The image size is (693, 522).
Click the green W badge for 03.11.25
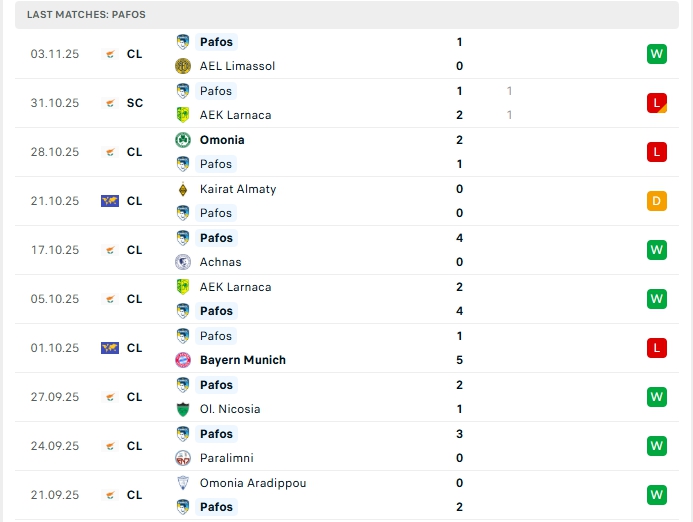click(x=656, y=54)
